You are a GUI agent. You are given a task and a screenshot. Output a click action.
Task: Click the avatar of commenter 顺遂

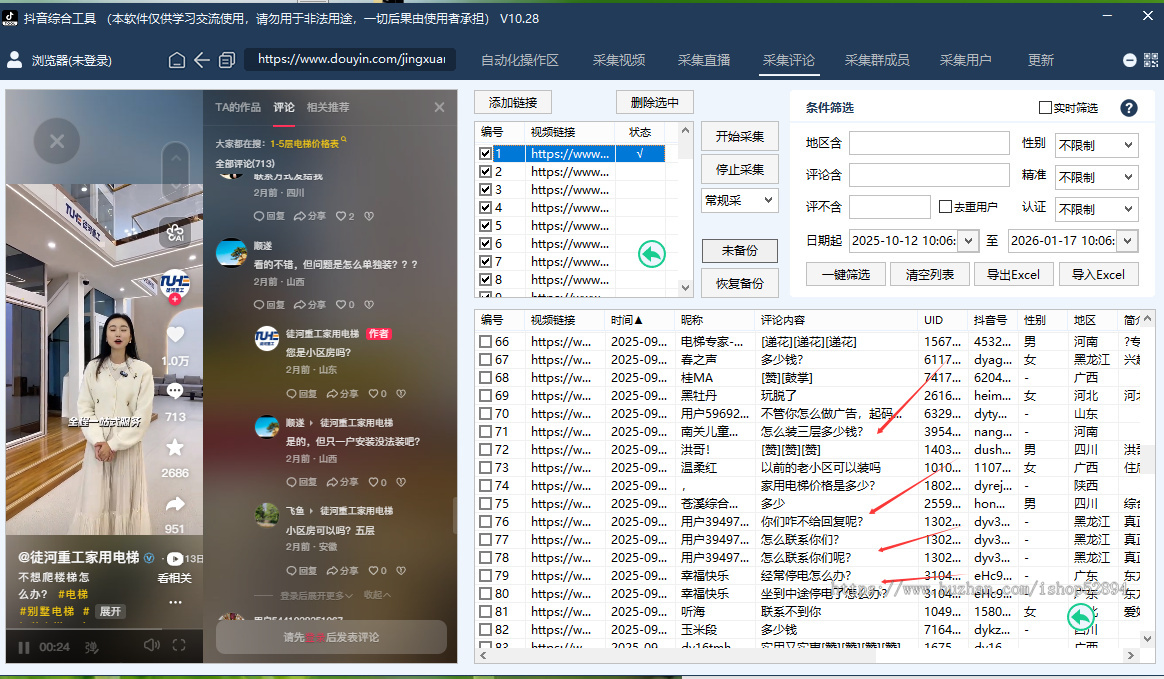(231, 252)
